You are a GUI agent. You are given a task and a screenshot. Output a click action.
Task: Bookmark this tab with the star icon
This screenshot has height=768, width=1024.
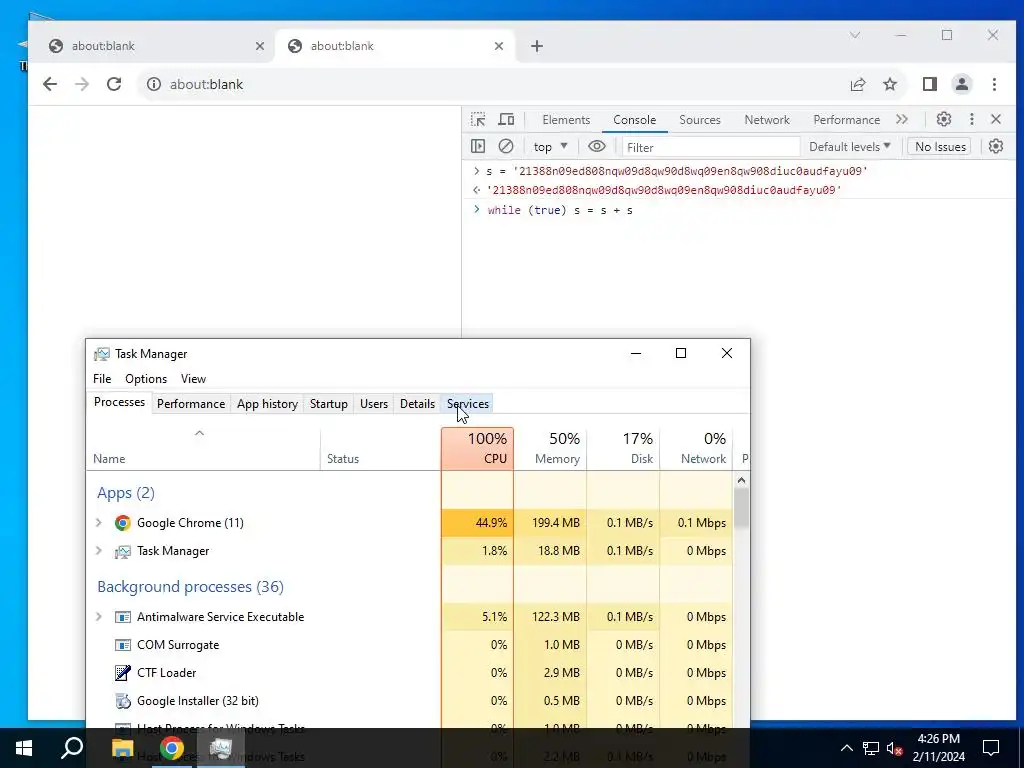889,84
